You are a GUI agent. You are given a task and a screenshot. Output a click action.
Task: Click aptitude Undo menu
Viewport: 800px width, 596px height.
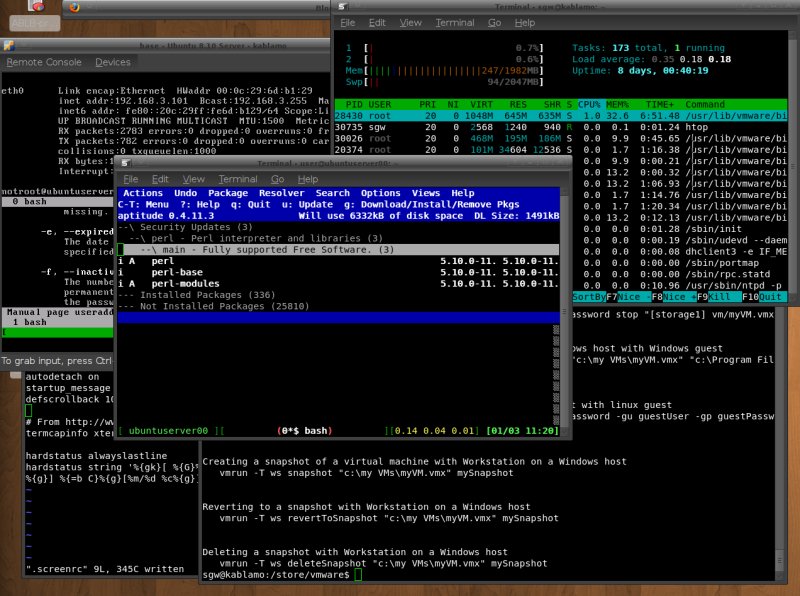[185, 193]
